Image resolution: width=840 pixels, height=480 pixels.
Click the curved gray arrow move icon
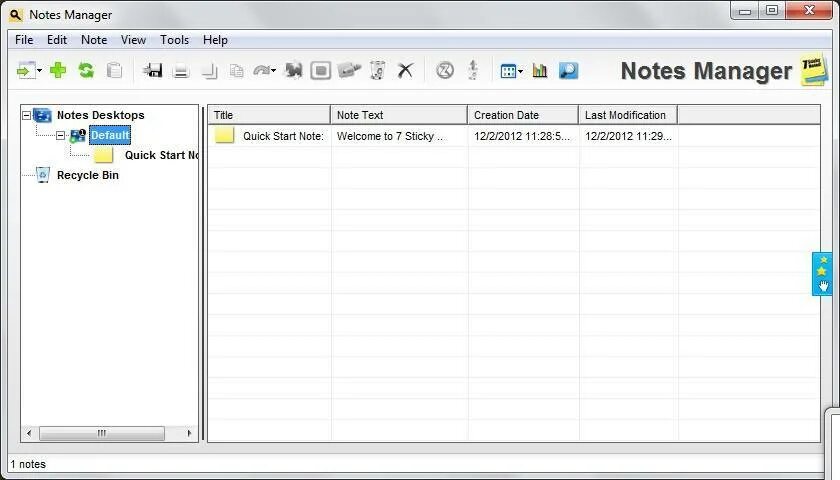point(261,70)
